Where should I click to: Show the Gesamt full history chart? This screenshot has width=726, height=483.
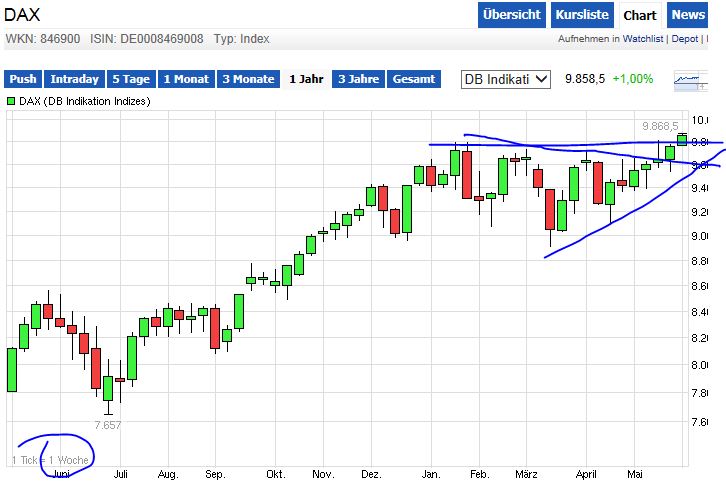(414, 79)
